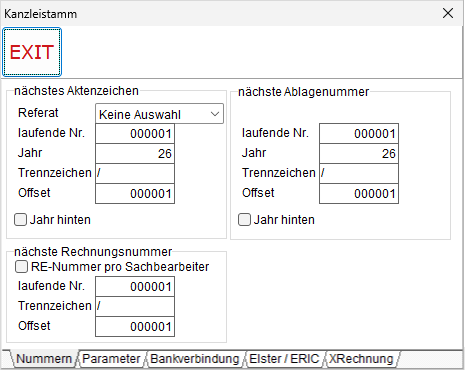This screenshot has width=465, height=370.
Task: Click laufende Nr. field under nächstes Aktenzeichen
Action: (x=135, y=133)
